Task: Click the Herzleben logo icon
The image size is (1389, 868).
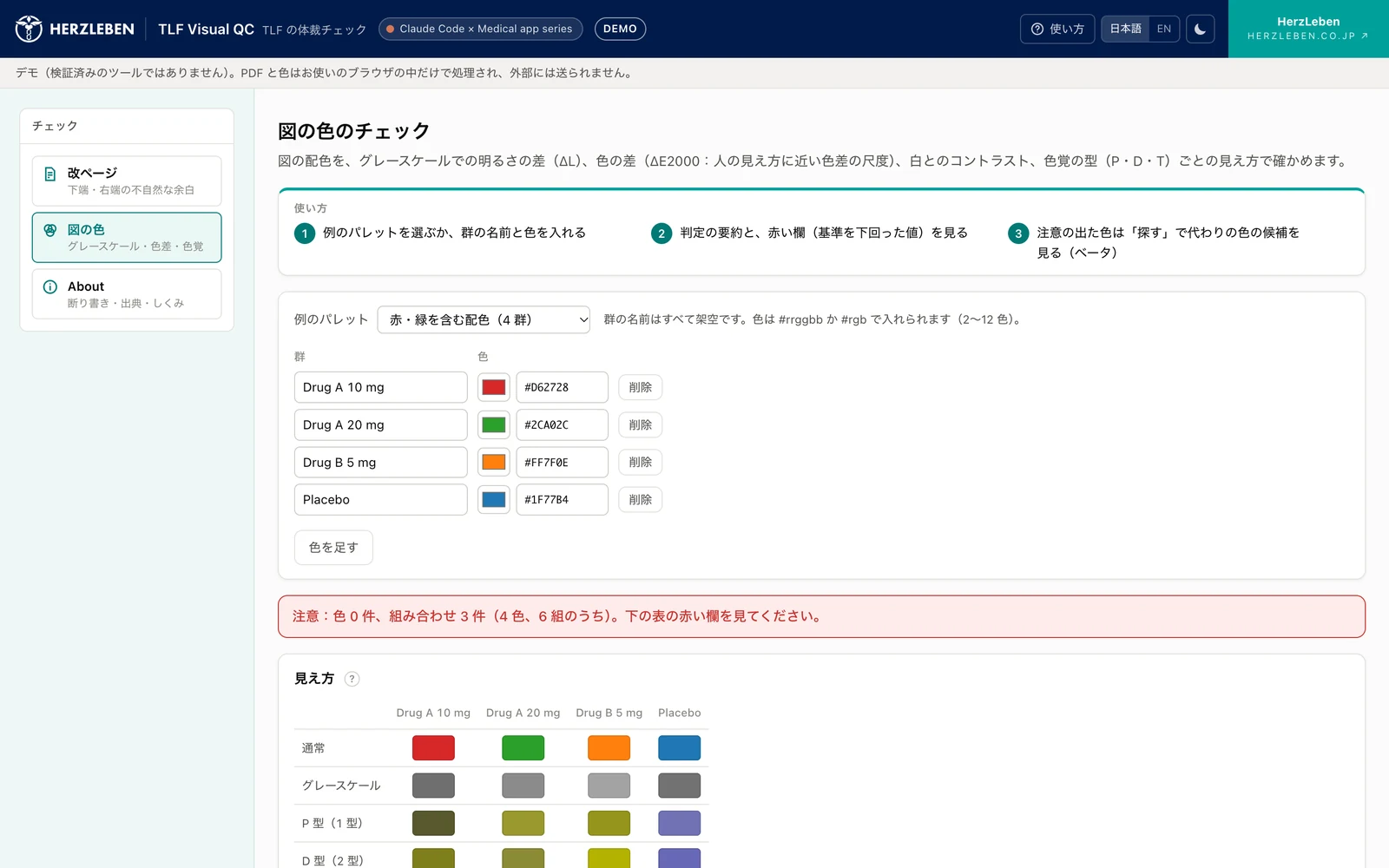Action: (x=29, y=29)
